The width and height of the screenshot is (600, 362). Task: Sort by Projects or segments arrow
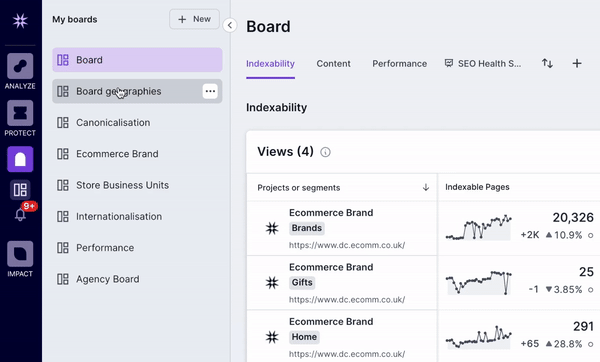click(x=426, y=187)
